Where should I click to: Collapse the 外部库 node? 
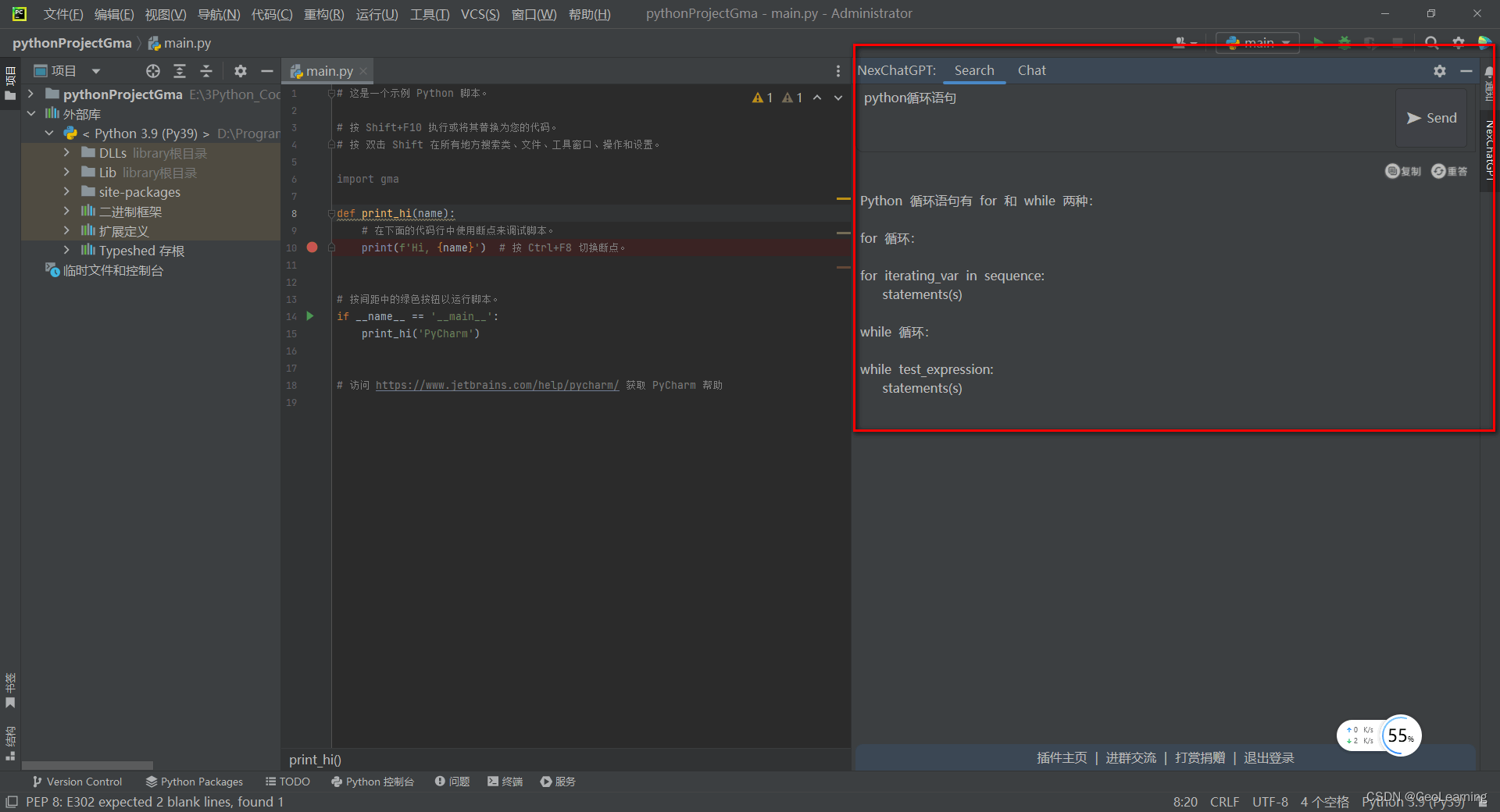point(30,114)
